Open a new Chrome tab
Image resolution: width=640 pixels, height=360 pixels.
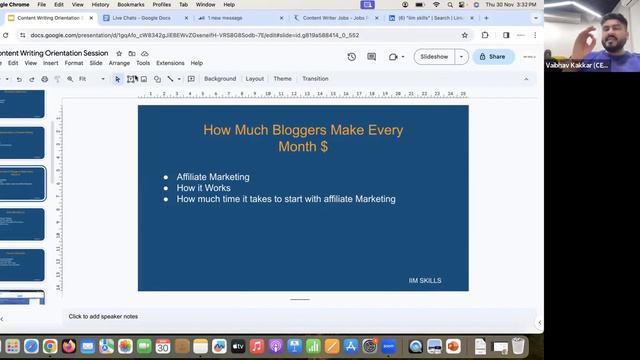(486, 18)
